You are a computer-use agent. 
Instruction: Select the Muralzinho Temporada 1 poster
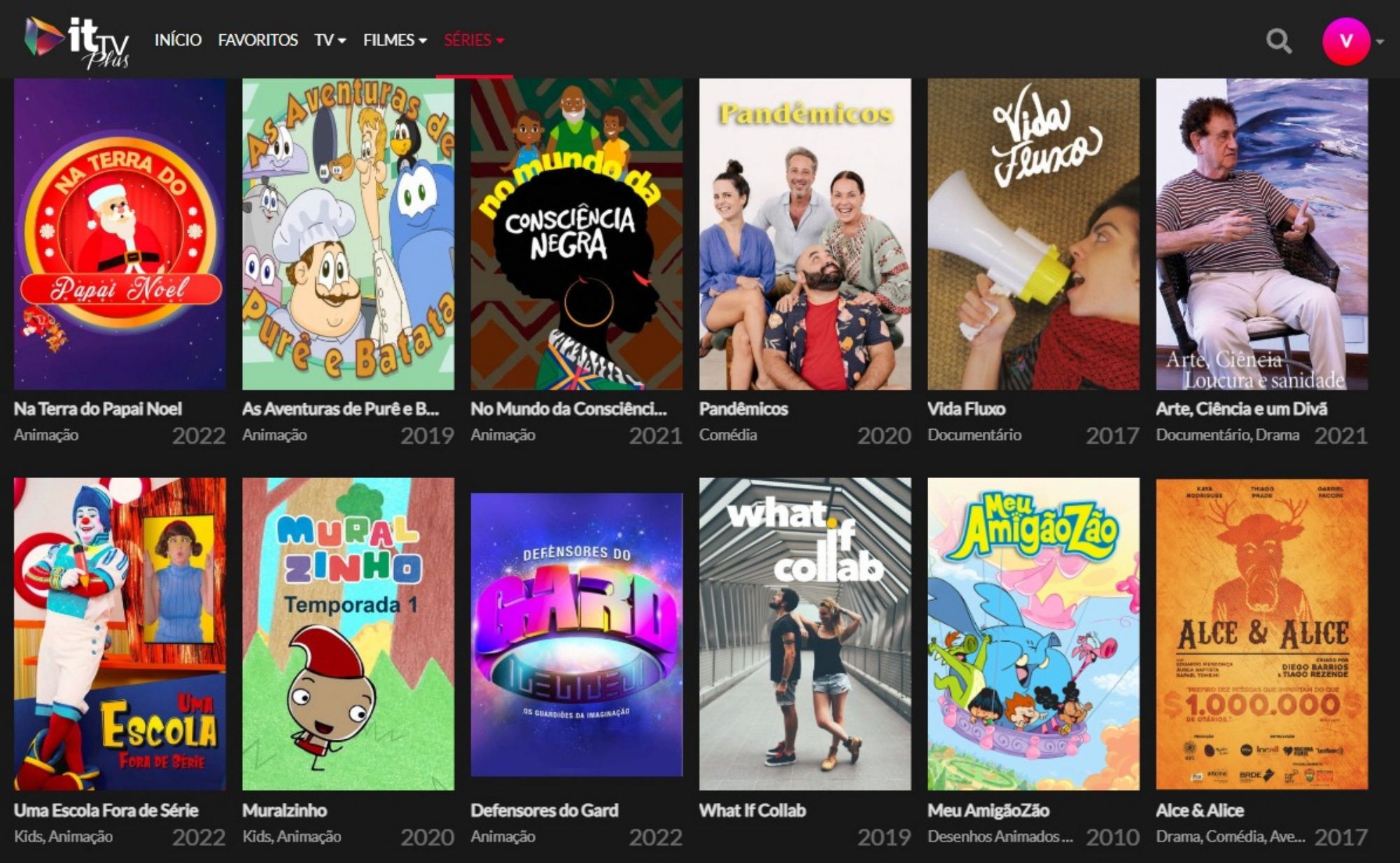point(348,634)
